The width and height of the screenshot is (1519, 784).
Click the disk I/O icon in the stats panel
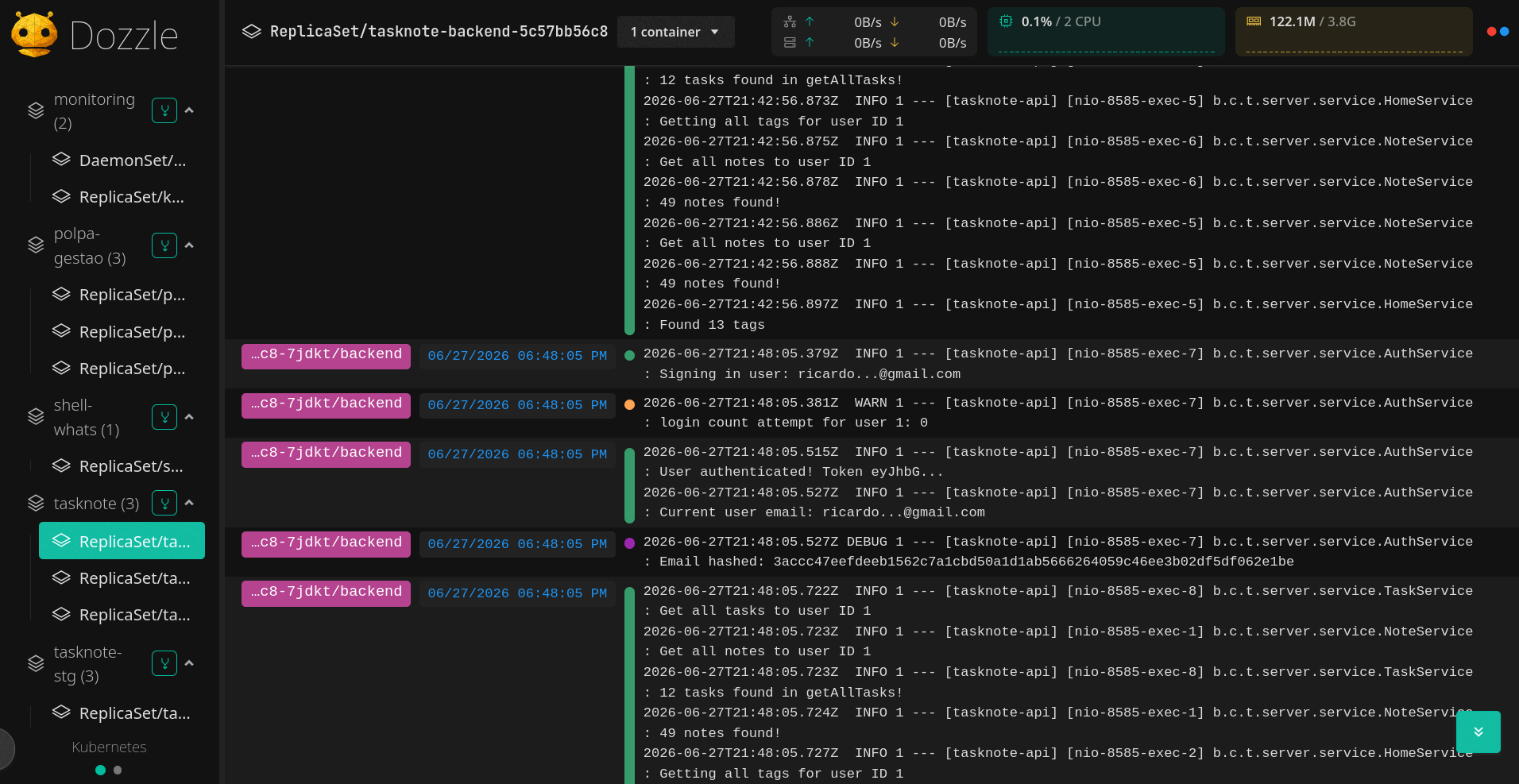pos(790,43)
